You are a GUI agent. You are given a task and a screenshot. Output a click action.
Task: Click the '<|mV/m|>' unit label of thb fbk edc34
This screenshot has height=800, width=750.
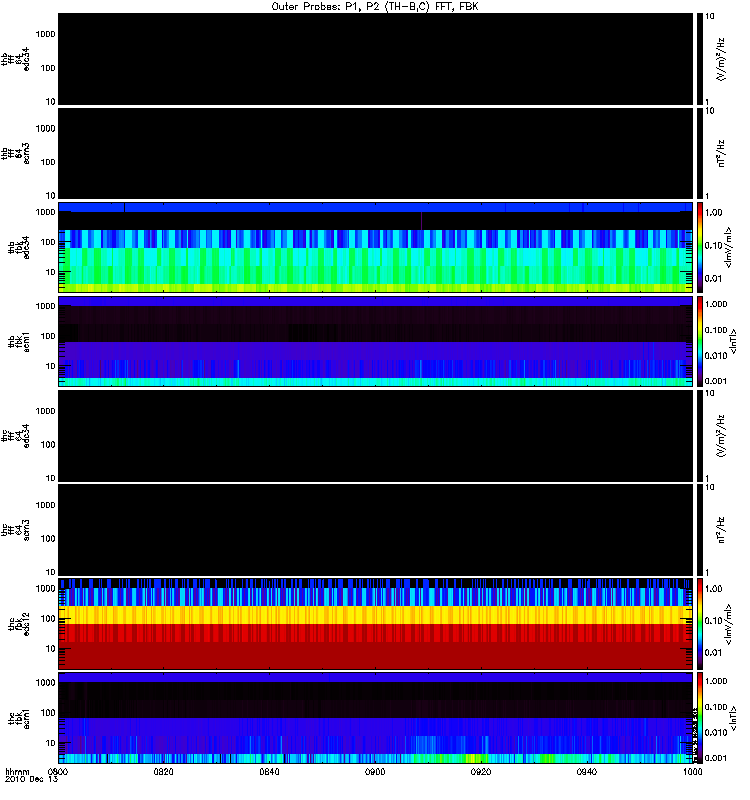(x=728, y=247)
